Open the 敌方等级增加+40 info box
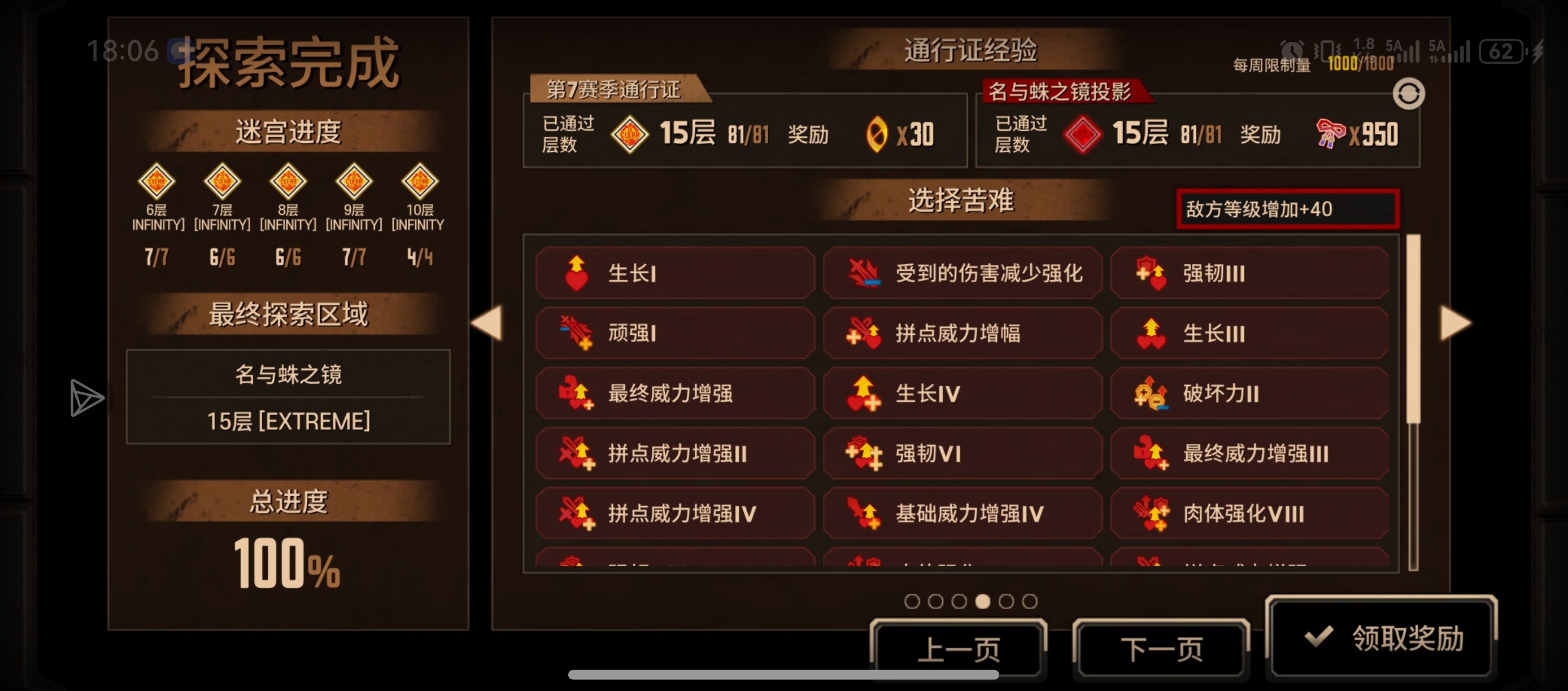 (1287, 209)
